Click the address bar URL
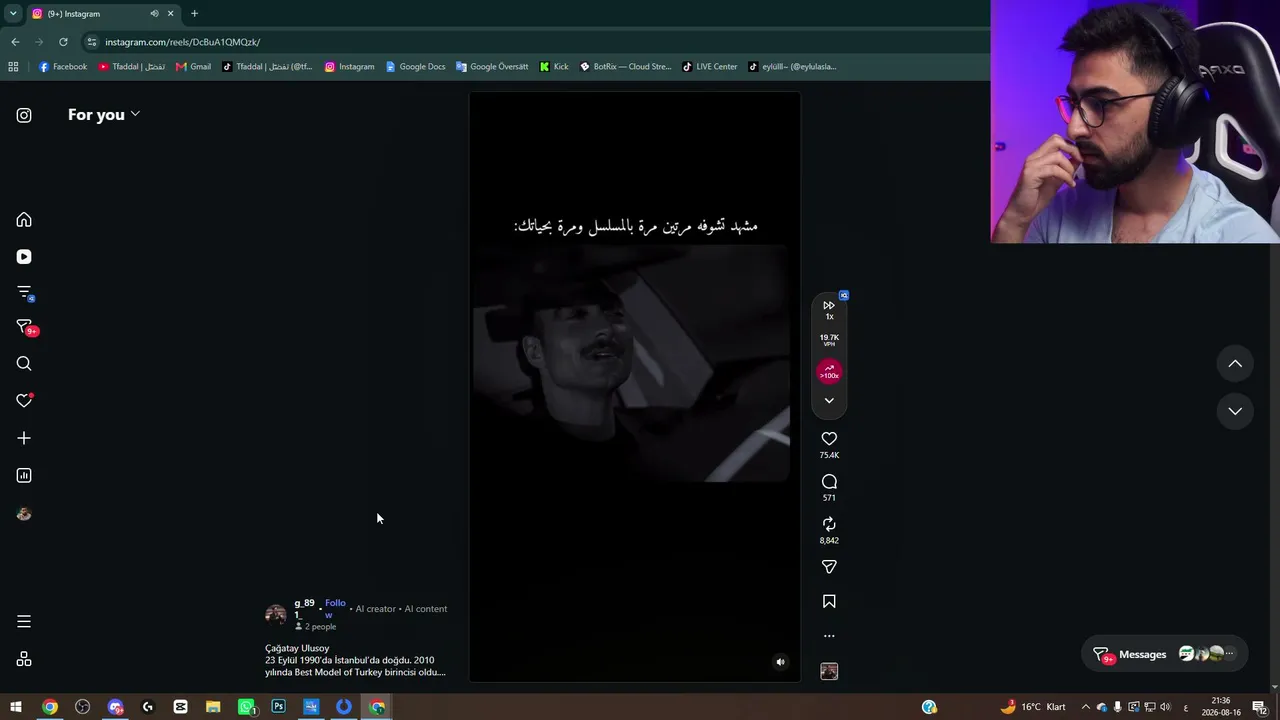Screen dimensions: 1280x720 [182, 42]
